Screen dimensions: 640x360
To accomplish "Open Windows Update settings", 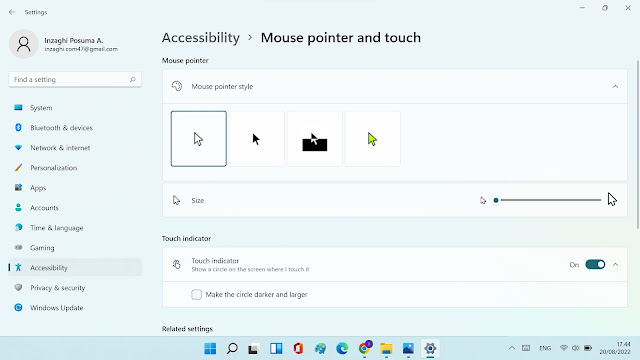I will pyautogui.click(x=75, y=308).
